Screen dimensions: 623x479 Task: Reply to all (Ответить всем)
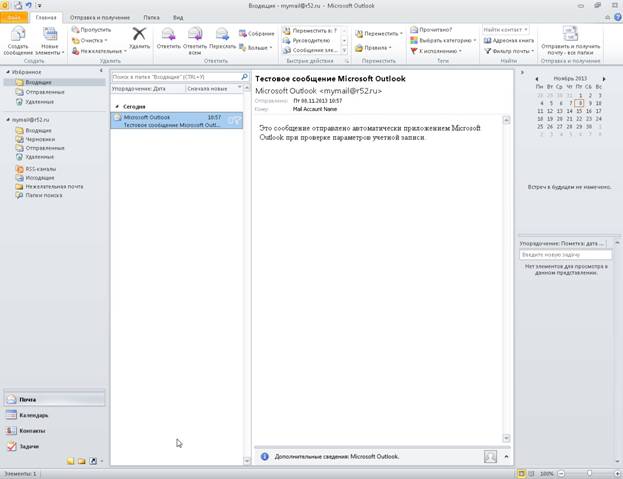click(x=195, y=41)
